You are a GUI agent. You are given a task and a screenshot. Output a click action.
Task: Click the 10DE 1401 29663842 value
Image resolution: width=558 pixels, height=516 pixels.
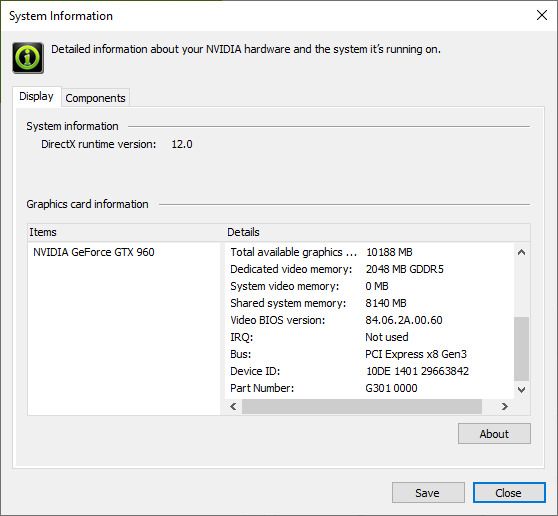[x=417, y=371]
